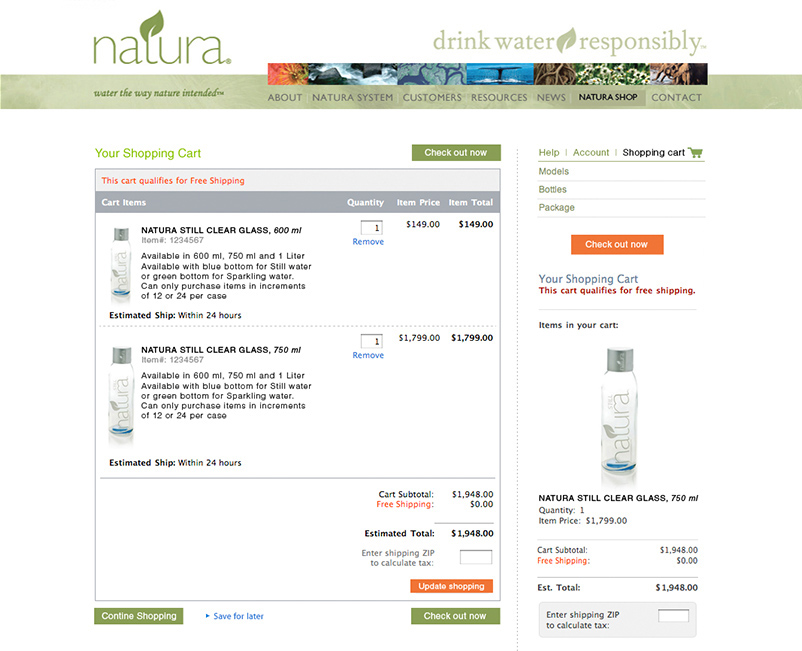The height and width of the screenshot is (651, 802).
Task: Click the Save for later link
Action: pyautogui.click(x=239, y=616)
